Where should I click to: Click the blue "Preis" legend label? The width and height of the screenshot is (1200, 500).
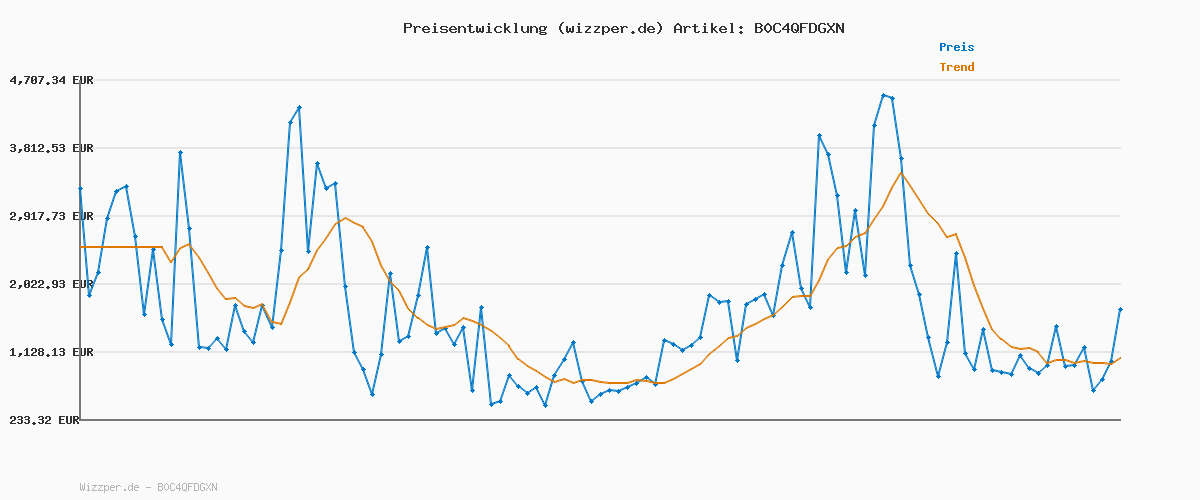[x=956, y=47]
